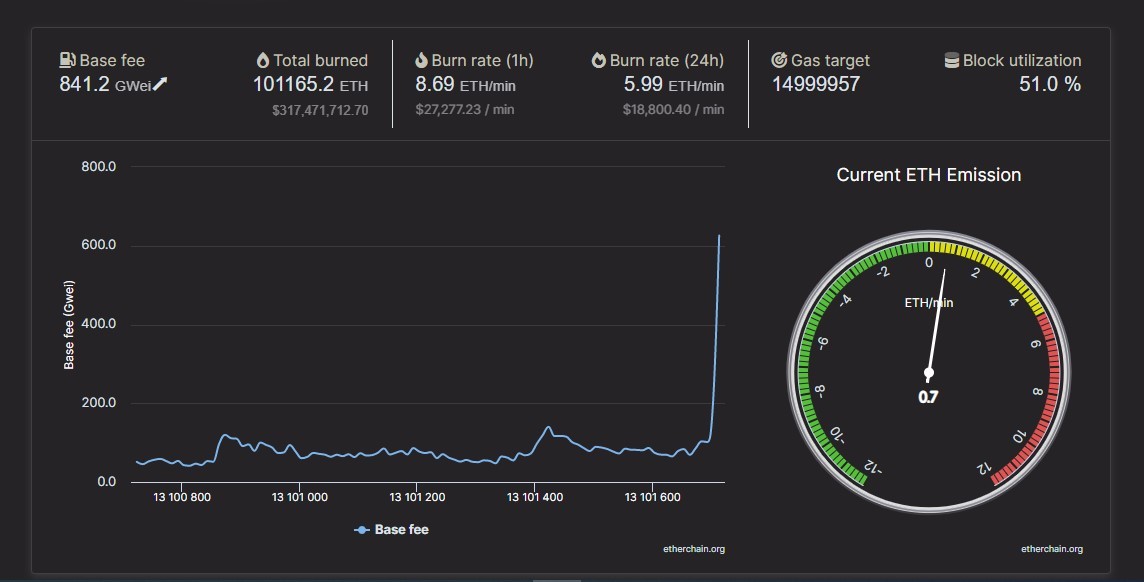Toggle the Base fee legend entry
Viewport: 1144px width, 582px height.
391,529
